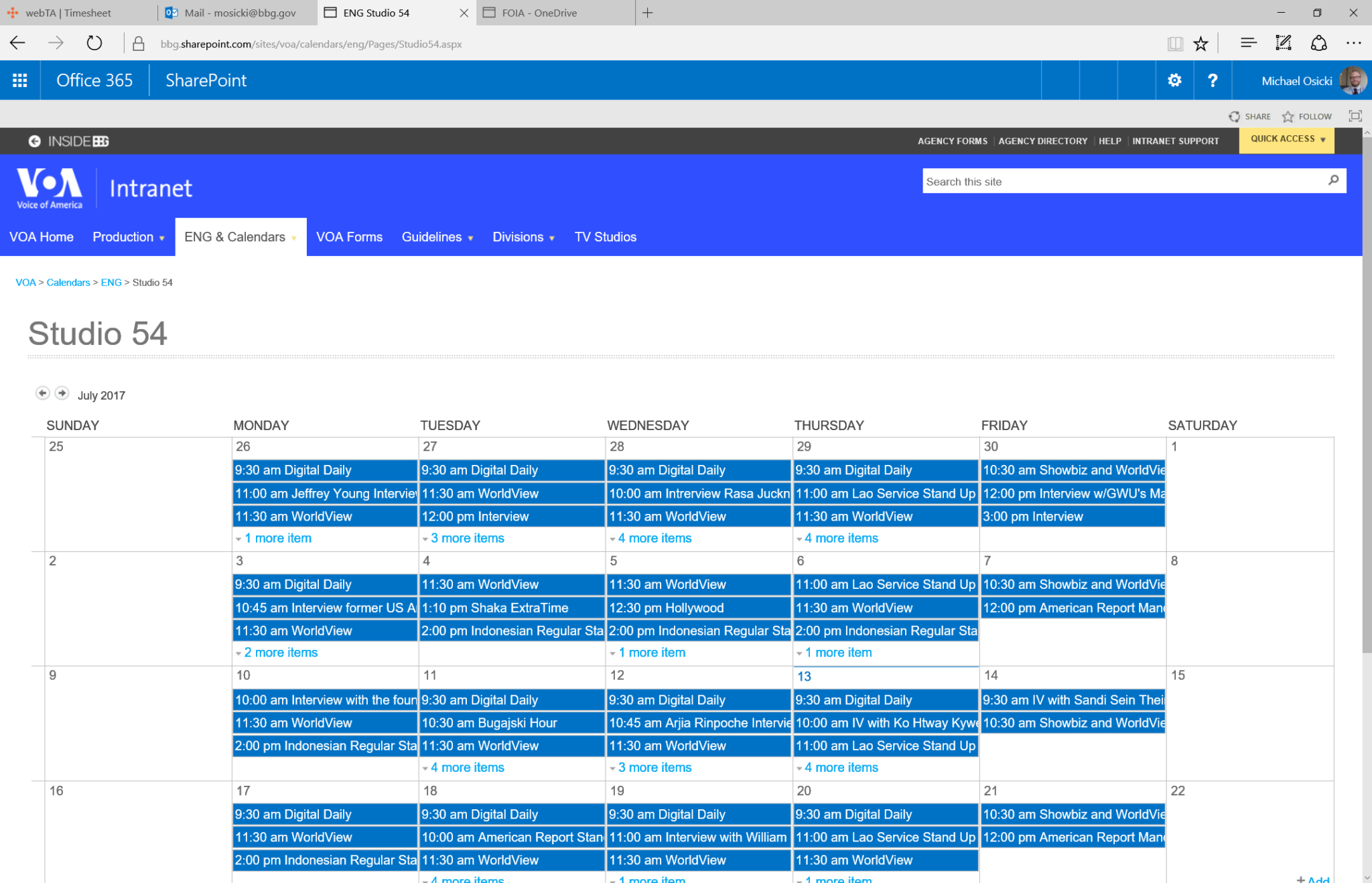Screen dimensions: 1372x883
Task: Switch to the FOIA - OneDrive tab
Action: (539, 13)
